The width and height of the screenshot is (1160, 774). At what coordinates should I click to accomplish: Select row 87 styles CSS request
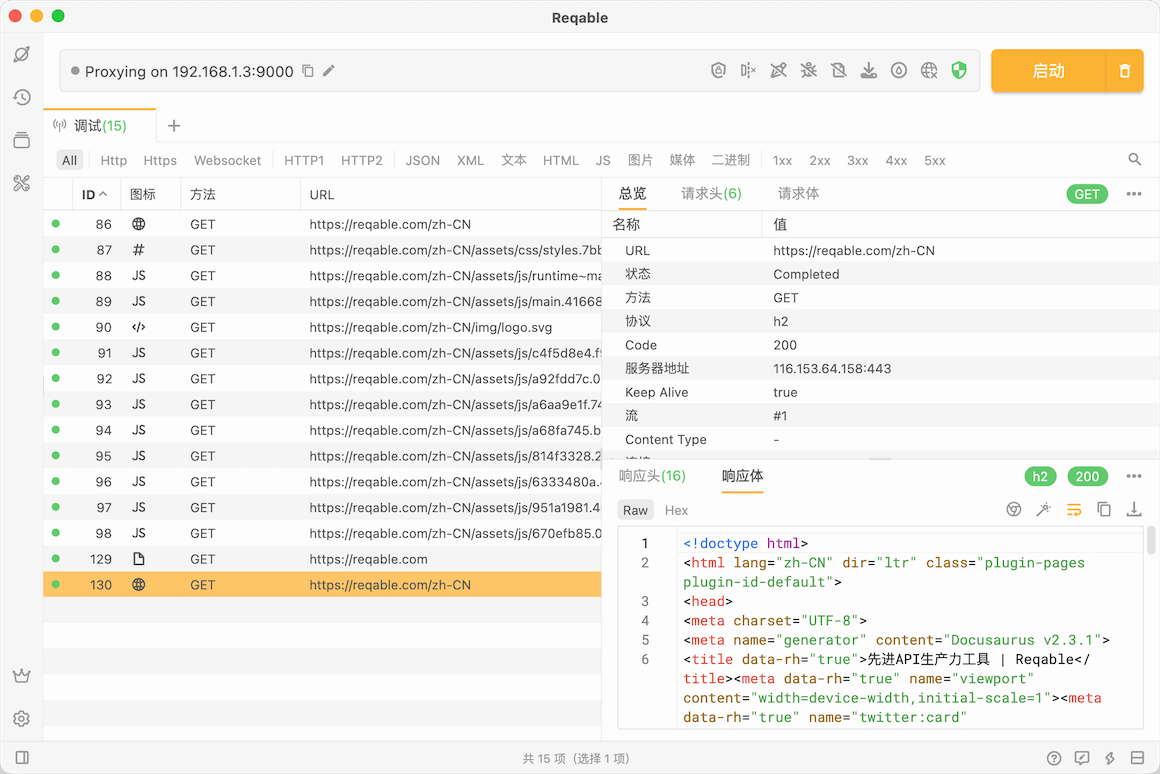(323, 250)
